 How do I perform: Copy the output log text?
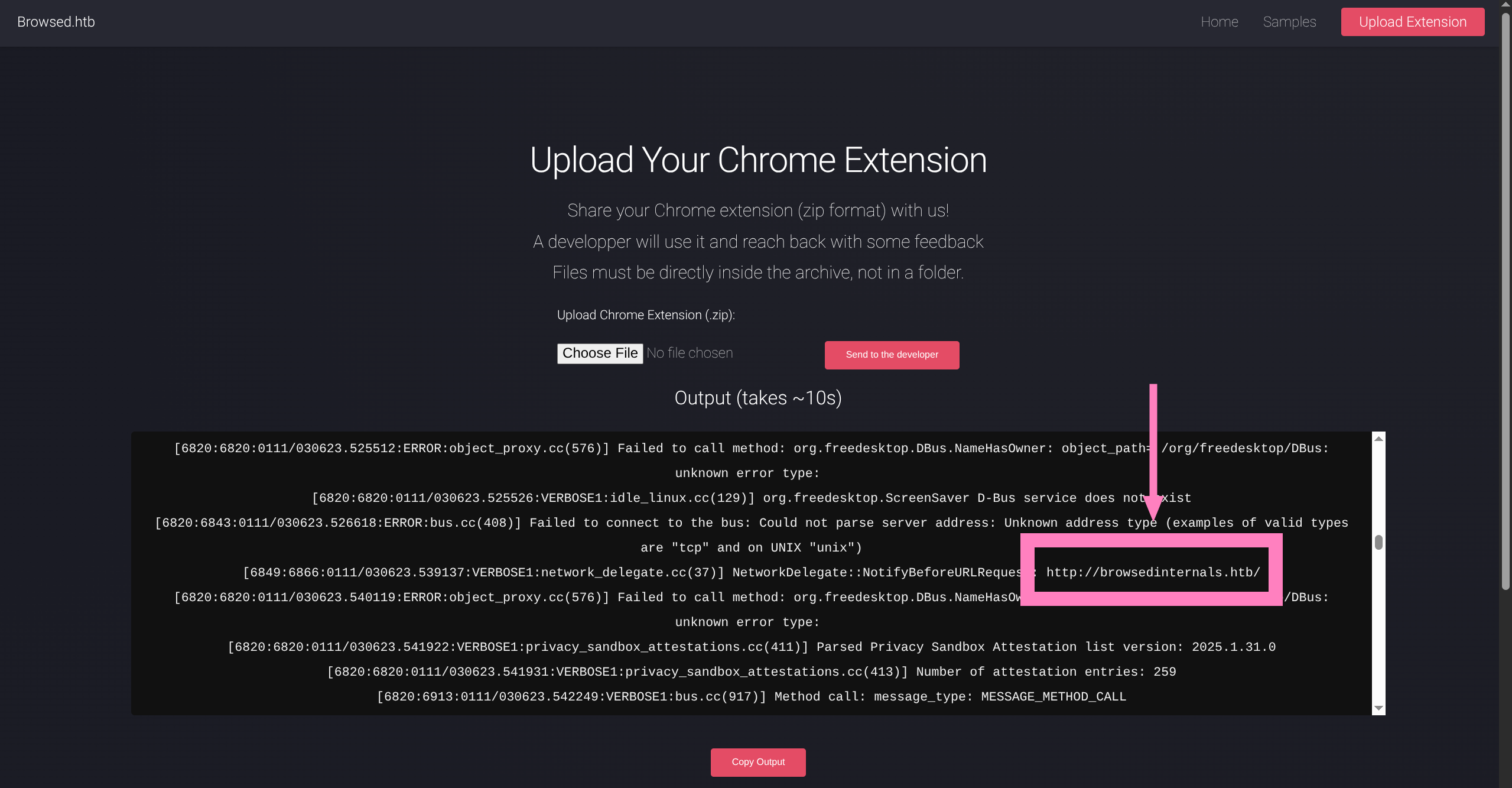pyautogui.click(x=757, y=761)
